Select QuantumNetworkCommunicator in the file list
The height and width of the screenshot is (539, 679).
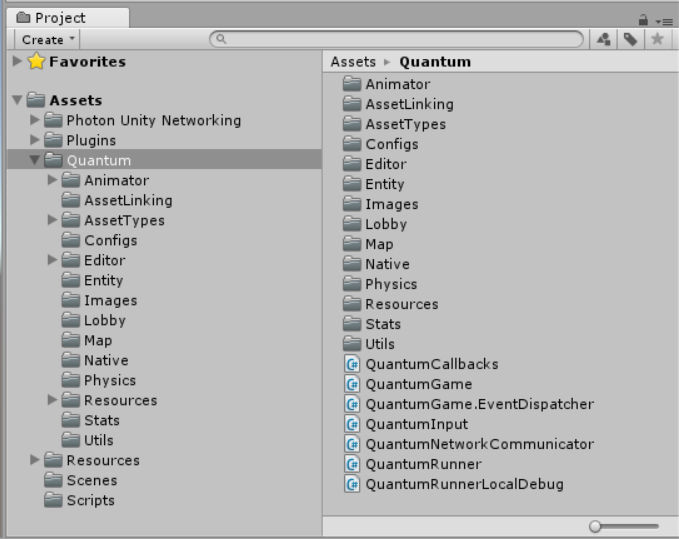point(479,444)
